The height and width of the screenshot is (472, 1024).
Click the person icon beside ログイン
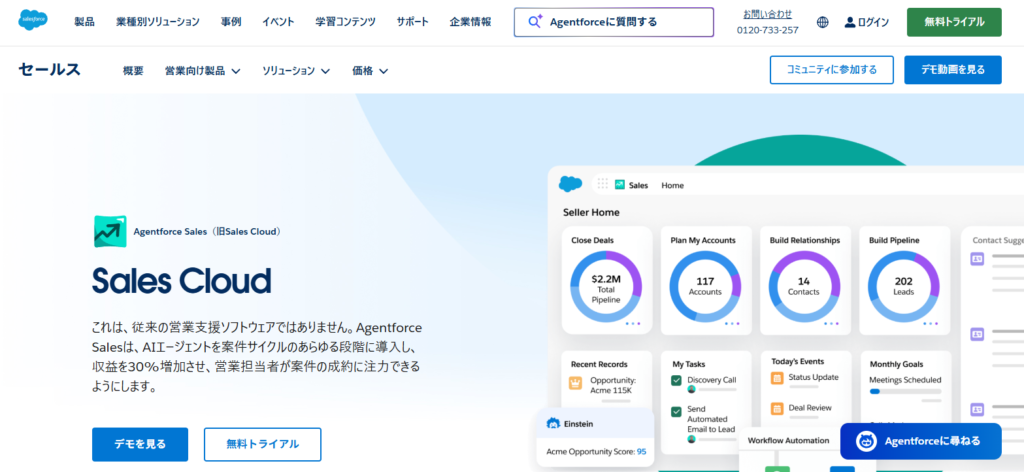point(850,22)
